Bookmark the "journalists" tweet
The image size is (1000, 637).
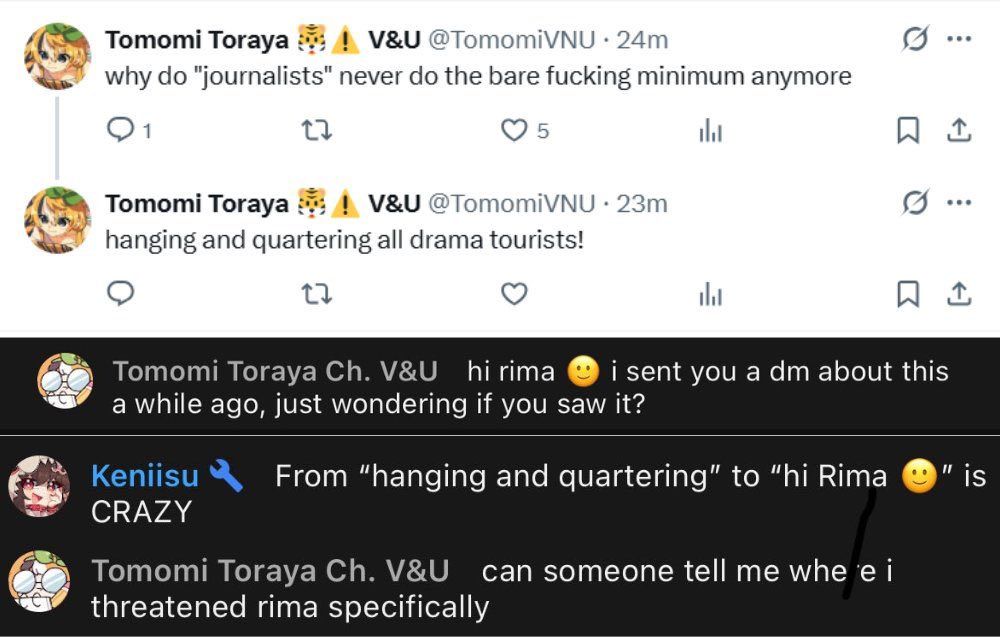(x=907, y=131)
